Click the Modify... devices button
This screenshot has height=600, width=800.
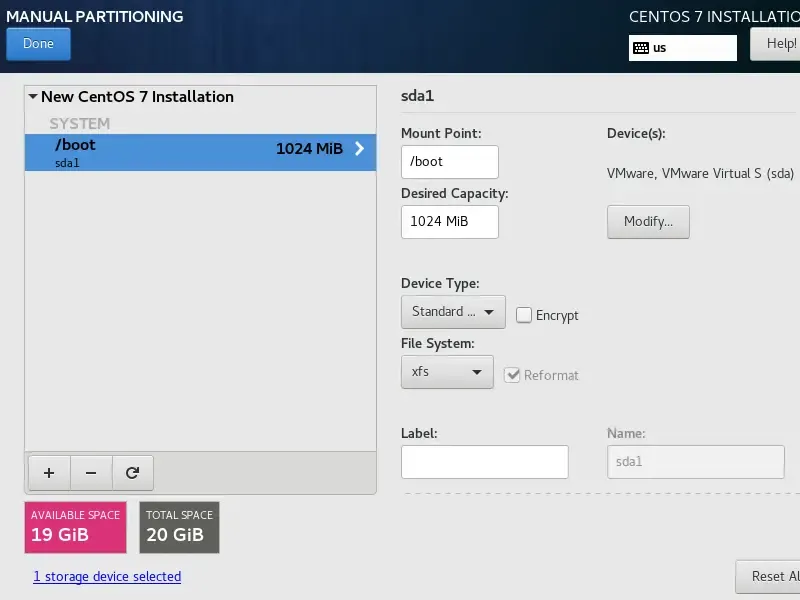(x=648, y=222)
